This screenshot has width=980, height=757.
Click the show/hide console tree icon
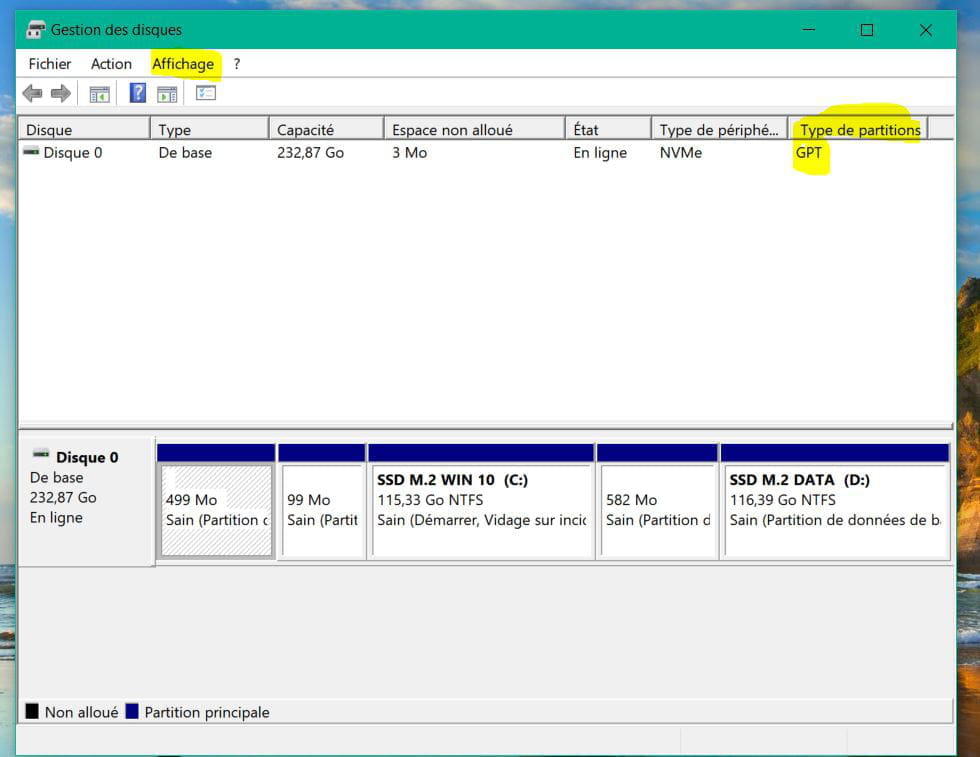click(99, 94)
